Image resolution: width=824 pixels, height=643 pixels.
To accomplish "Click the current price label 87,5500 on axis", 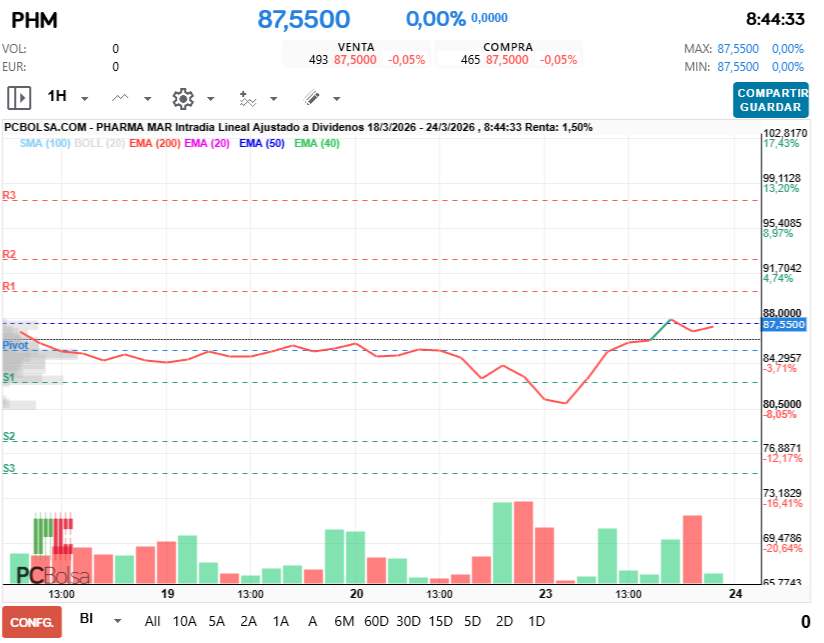I will pyautogui.click(x=783, y=325).
